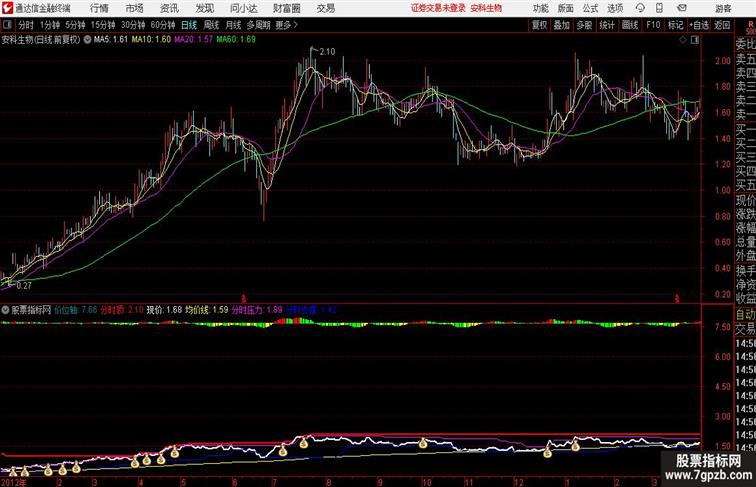Switch to 60分钟 period tab
This screenshot has width=756, height=487.
(163, 25)
